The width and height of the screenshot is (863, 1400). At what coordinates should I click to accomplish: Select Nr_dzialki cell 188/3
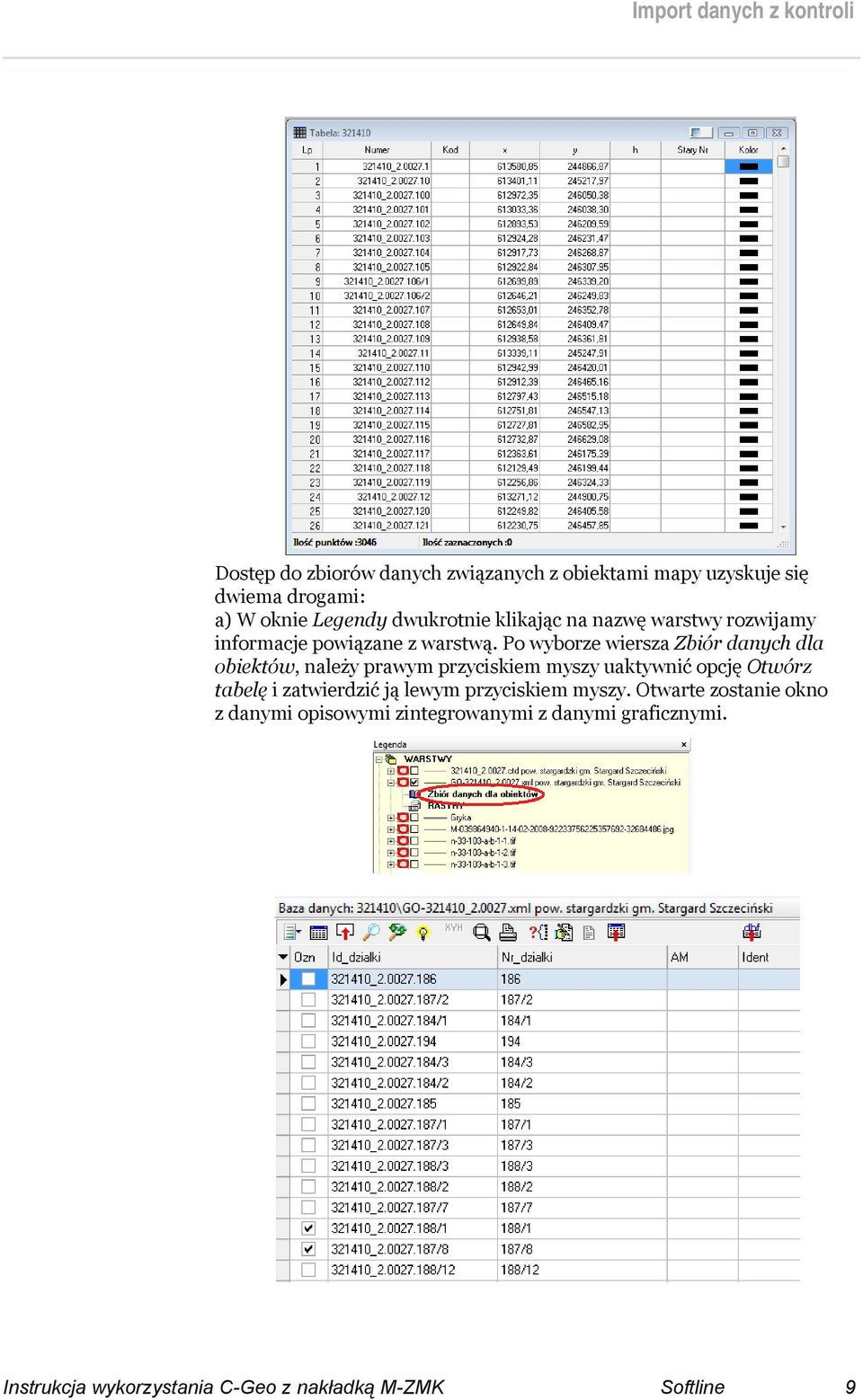582,1165
